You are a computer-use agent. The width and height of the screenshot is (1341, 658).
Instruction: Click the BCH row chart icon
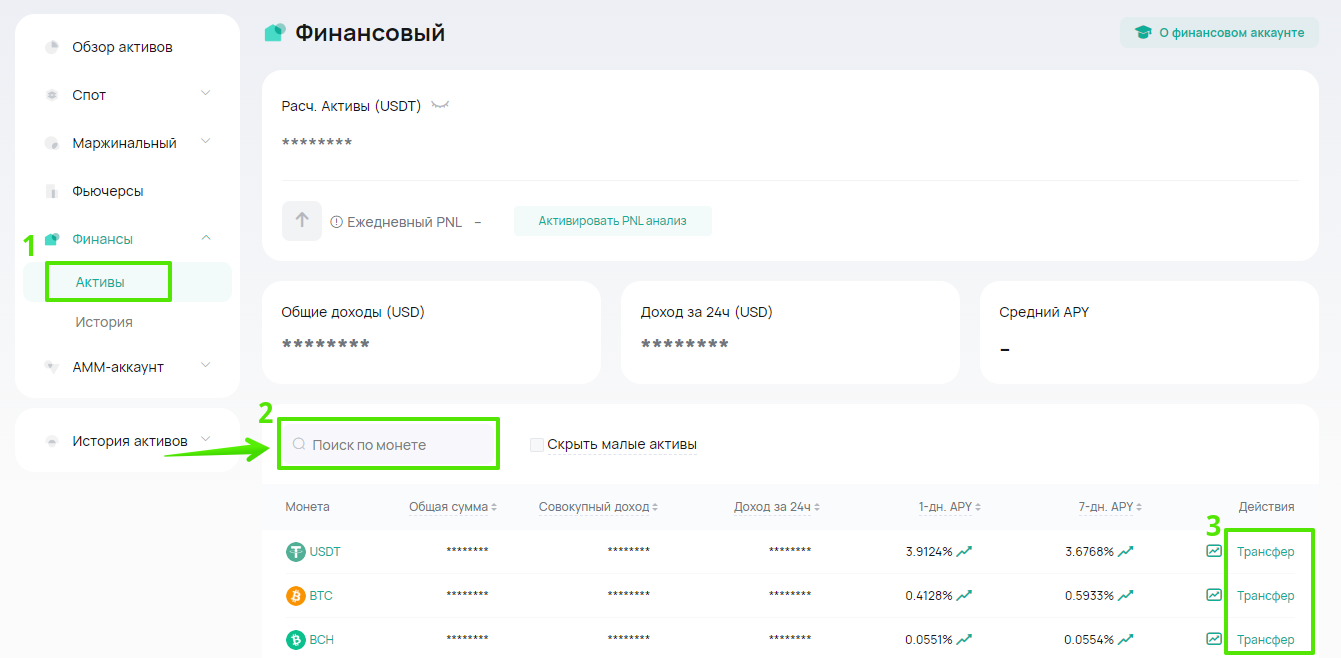[x=1214, y=639]
